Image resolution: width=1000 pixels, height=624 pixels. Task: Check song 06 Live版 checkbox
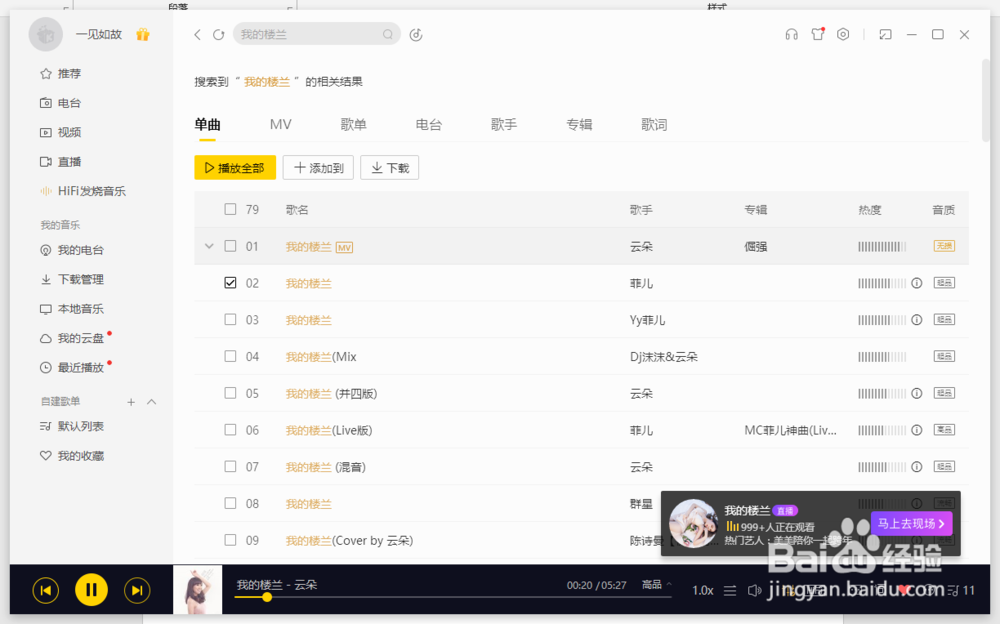pyautogui.click(x=230, y=429)
